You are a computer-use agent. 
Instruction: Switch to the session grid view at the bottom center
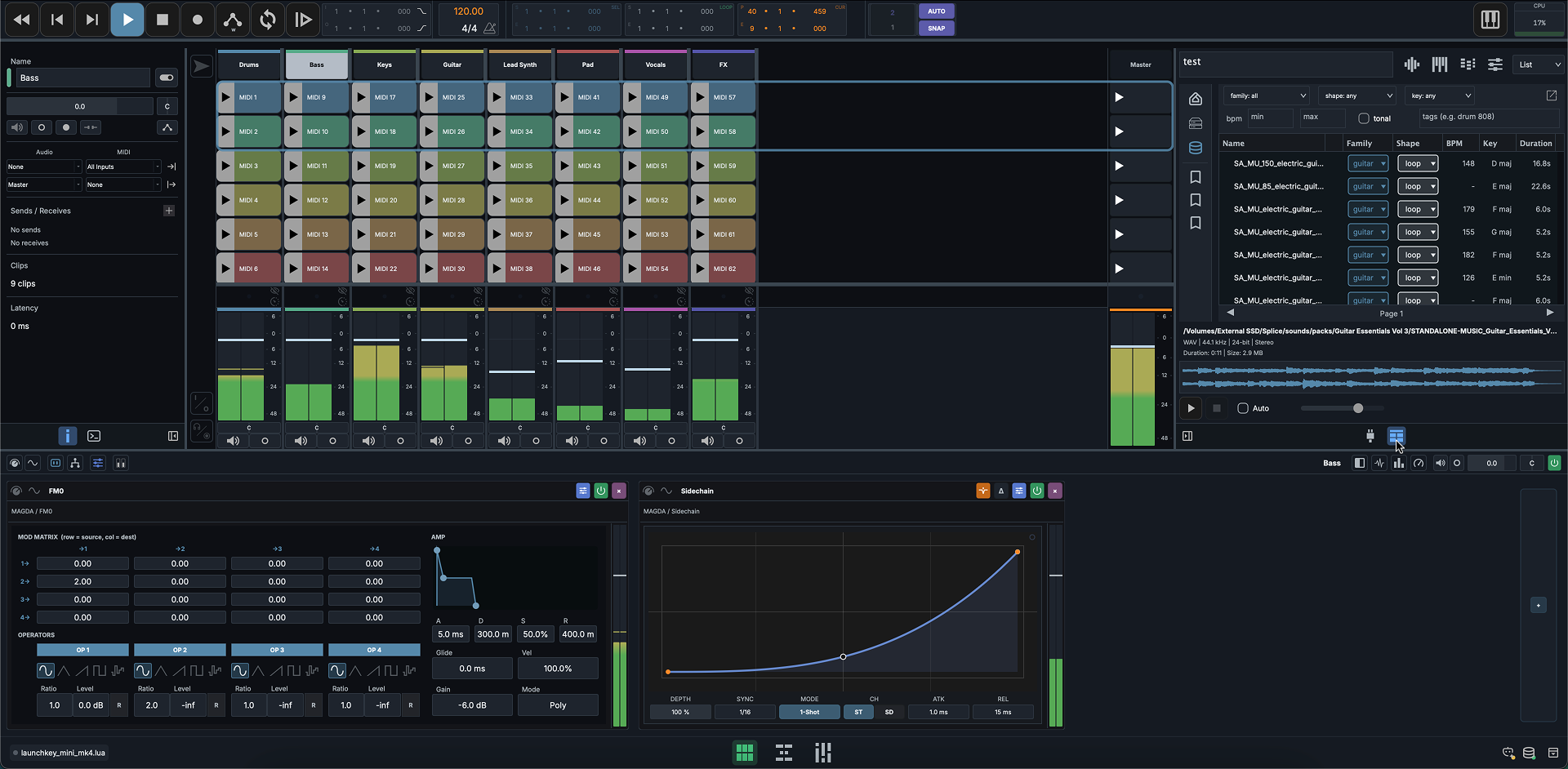(x=745, y=753)
